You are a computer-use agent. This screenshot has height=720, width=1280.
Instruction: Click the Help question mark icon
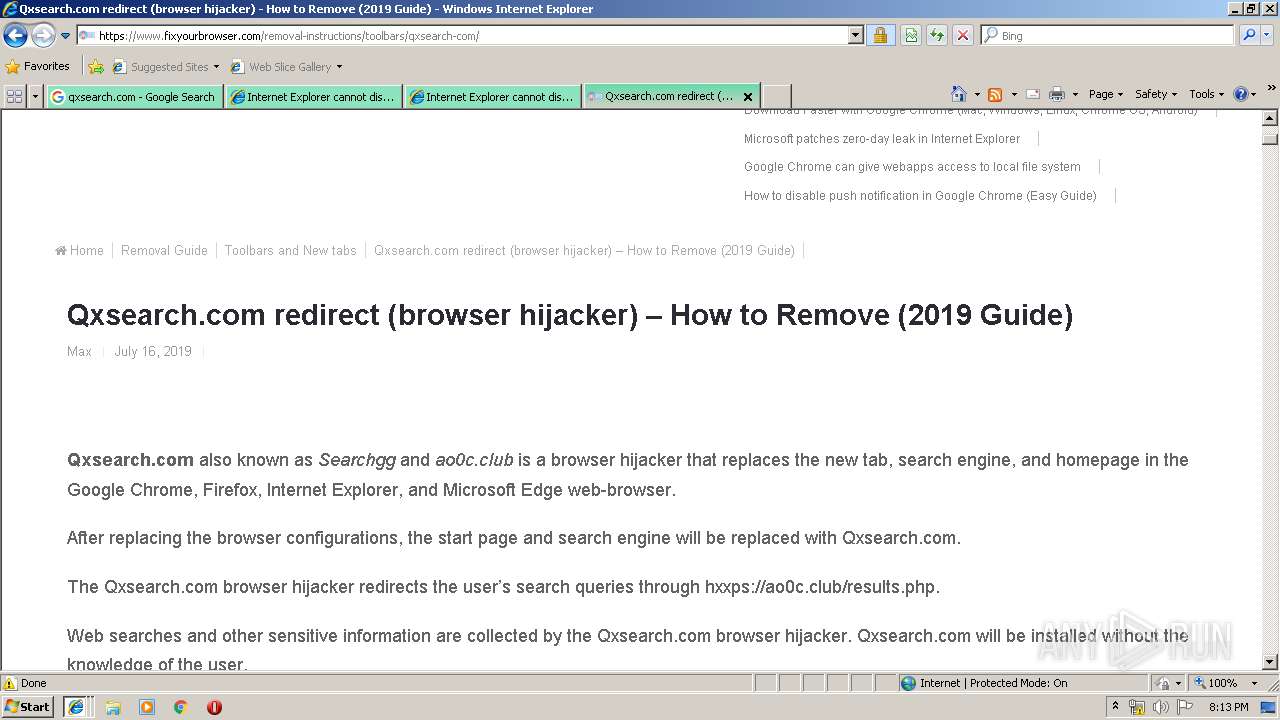click(1240, 94)
